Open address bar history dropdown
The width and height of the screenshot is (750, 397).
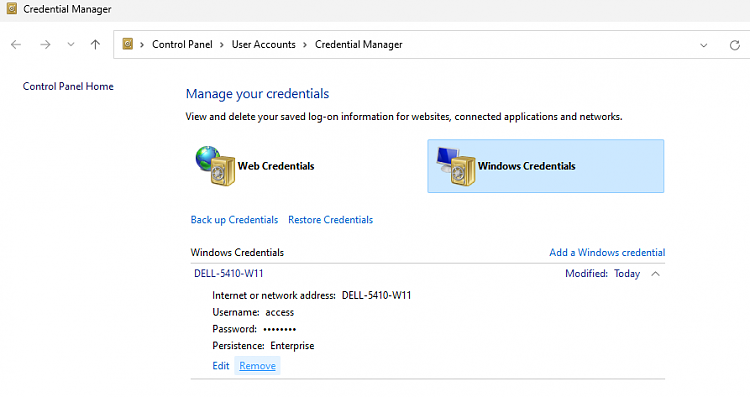[704, 45]
